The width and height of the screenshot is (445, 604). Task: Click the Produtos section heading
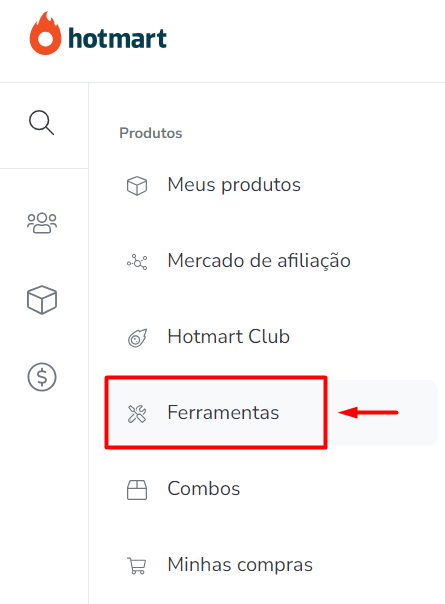coord(151,133)
